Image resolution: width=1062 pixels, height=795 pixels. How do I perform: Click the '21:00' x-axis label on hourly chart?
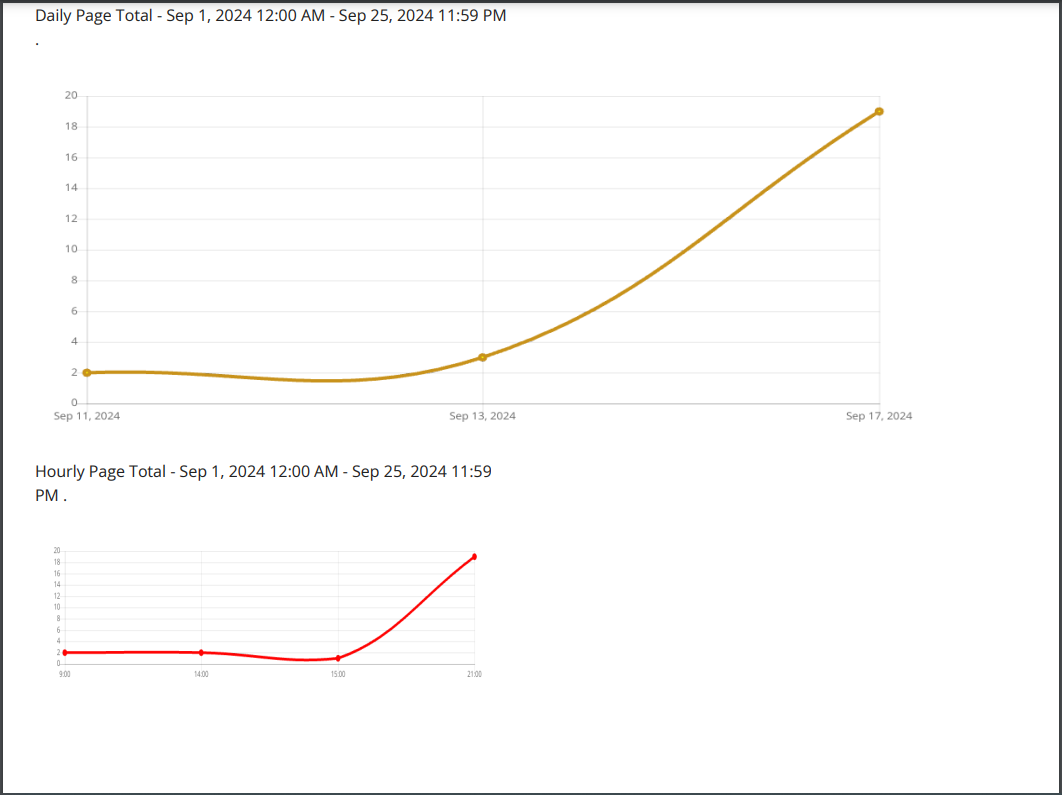pos(474,675)
